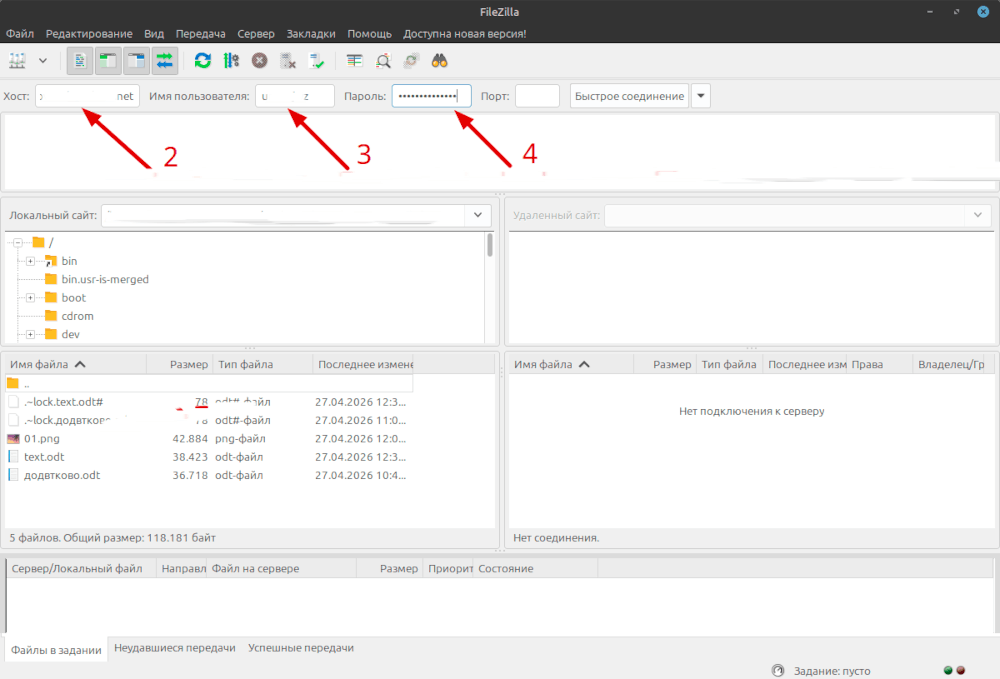Expand the boot folder node
1000x679 pixels.
coord(30,298)
